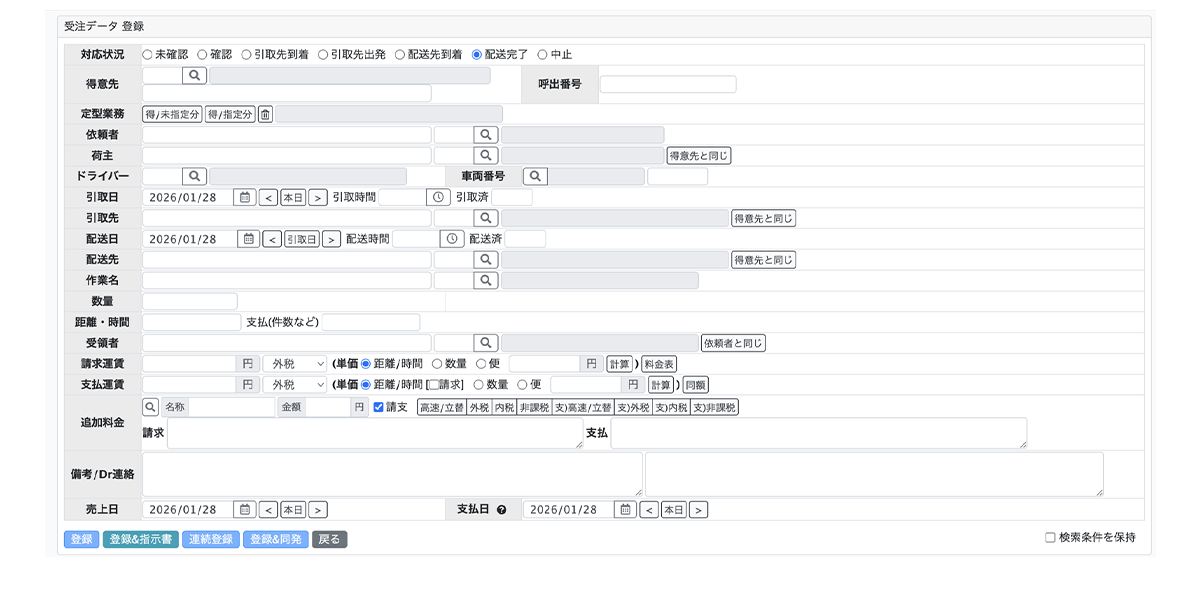Click 得意先と同じ next to 荷主

[699, 155]
